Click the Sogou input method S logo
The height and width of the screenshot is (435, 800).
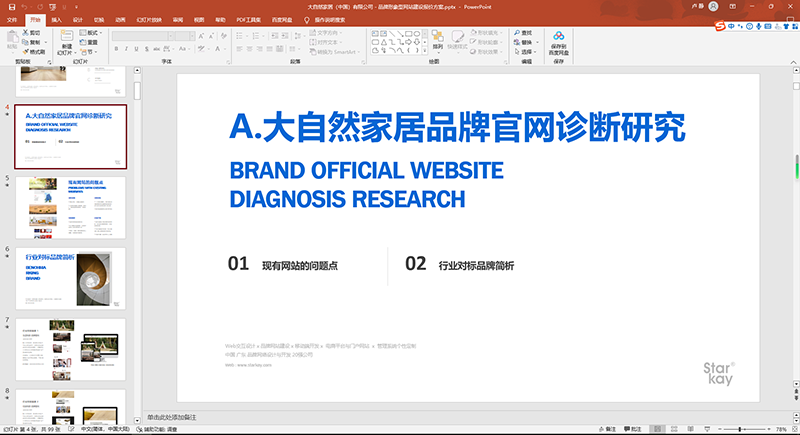tap(720, 26)
